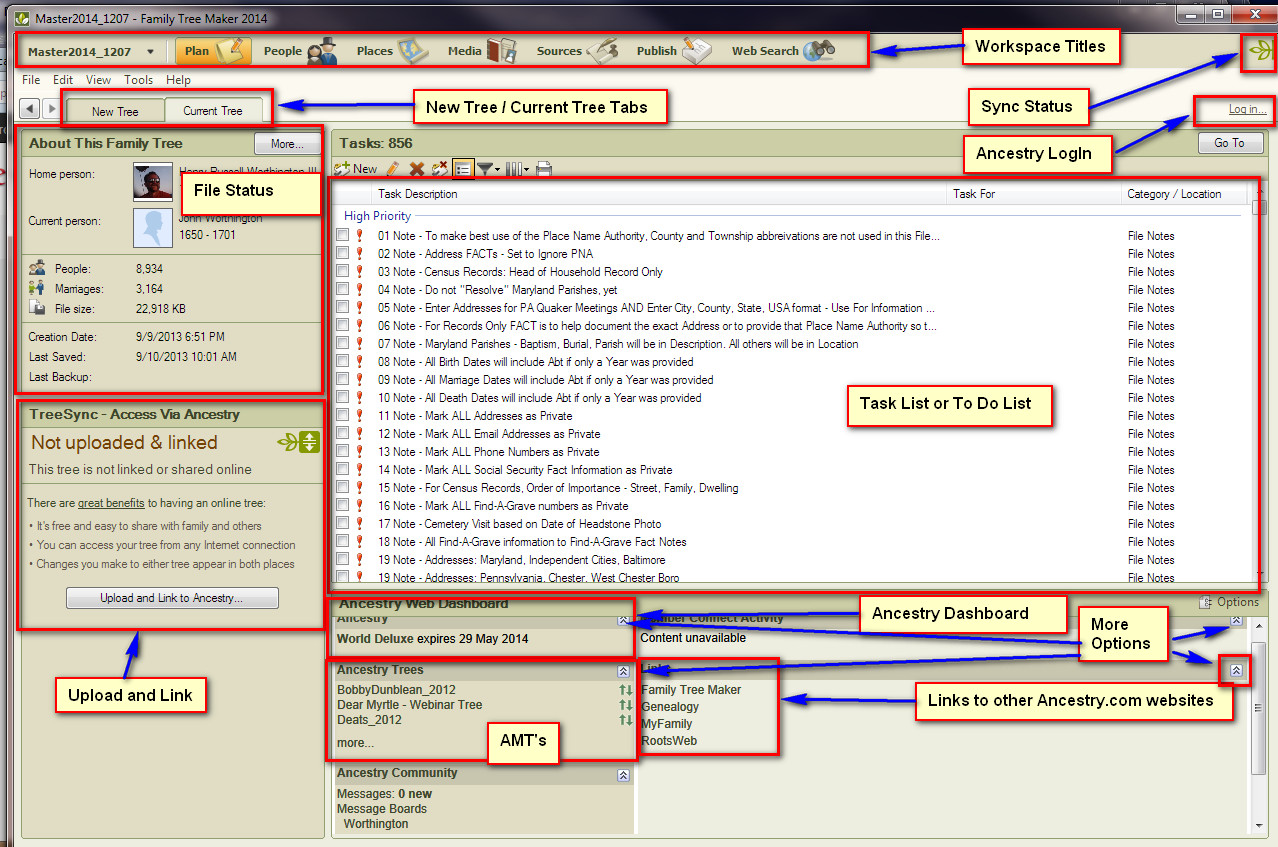Open the Places workspace

coord(392,51)
